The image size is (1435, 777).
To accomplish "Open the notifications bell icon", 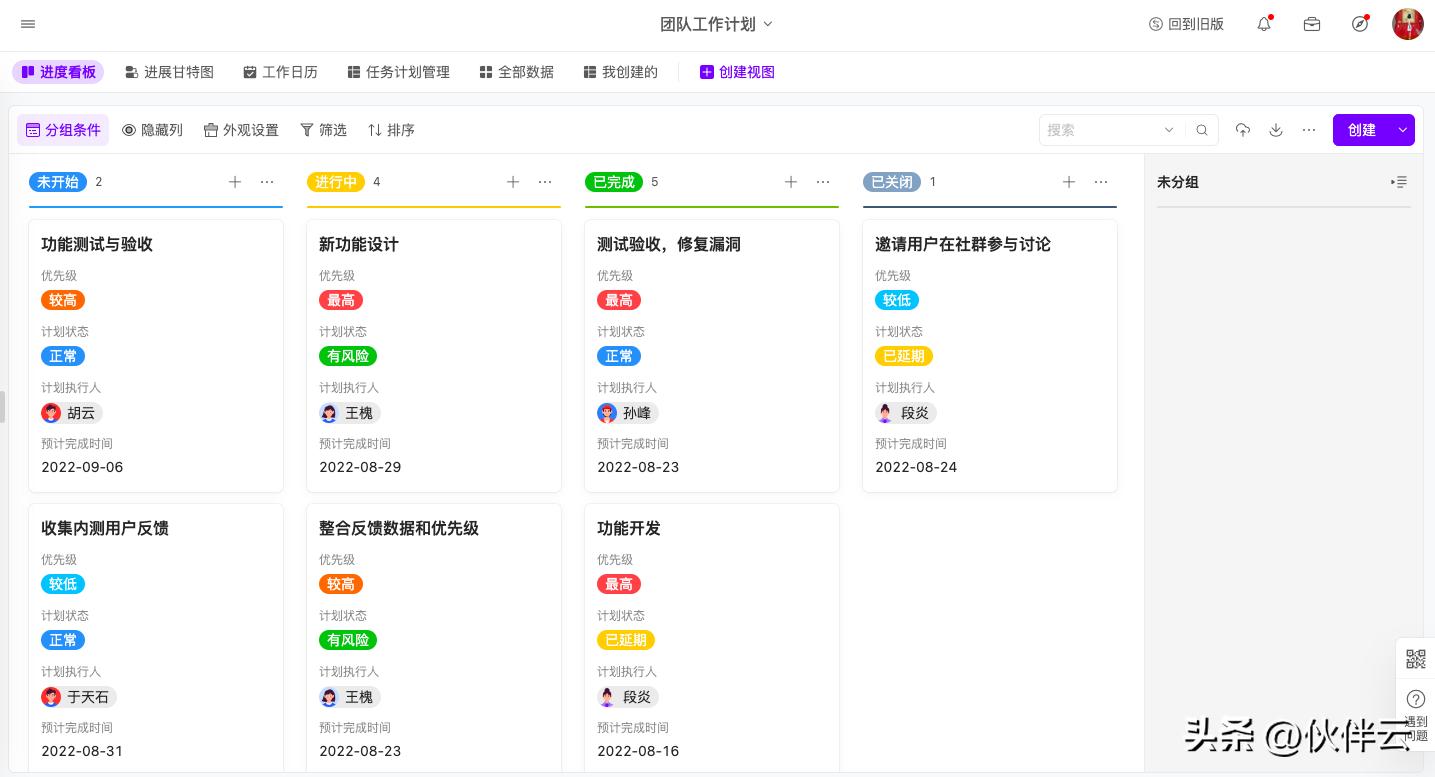I will pos(1263,24).
